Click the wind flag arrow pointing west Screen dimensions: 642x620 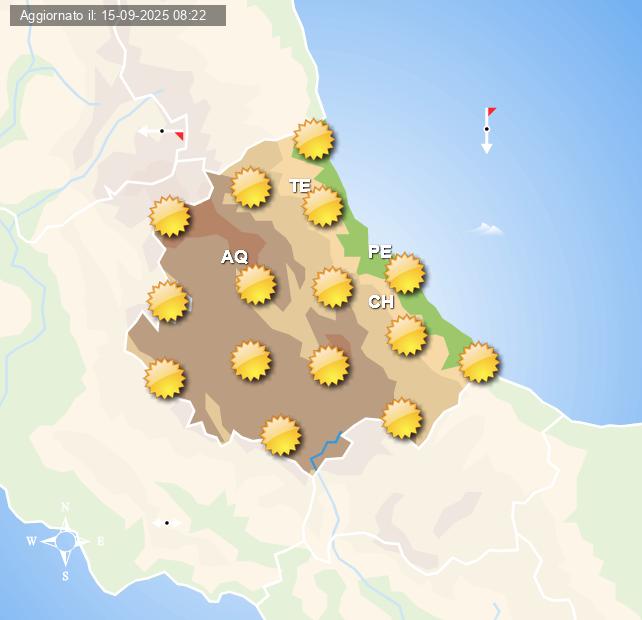pos(161,132)
